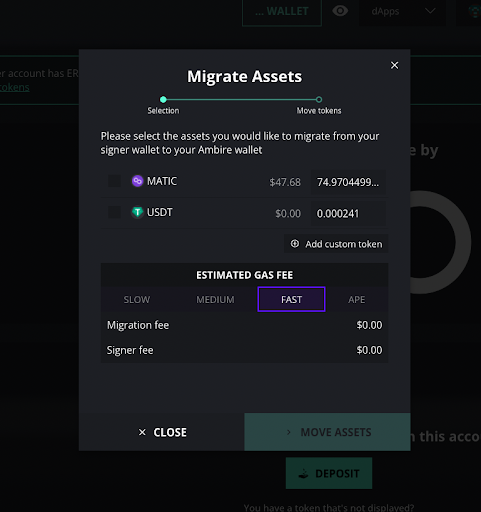
Task: Select the MEDIUM gas fee option
Action: click(215, 299)
